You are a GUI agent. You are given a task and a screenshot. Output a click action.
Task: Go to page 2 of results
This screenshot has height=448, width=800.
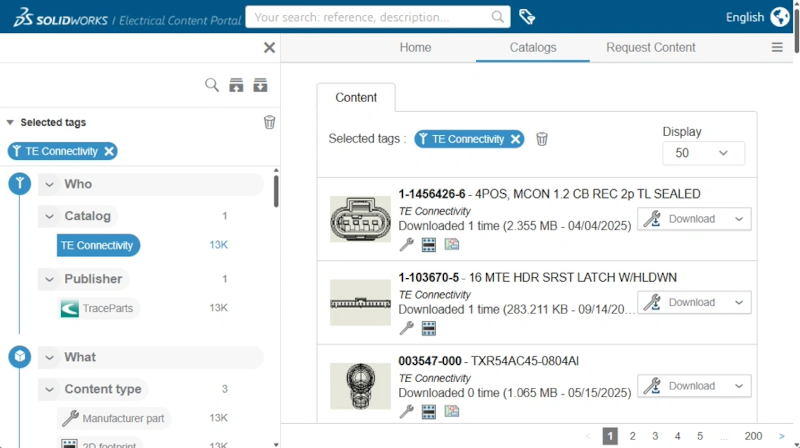632,436
